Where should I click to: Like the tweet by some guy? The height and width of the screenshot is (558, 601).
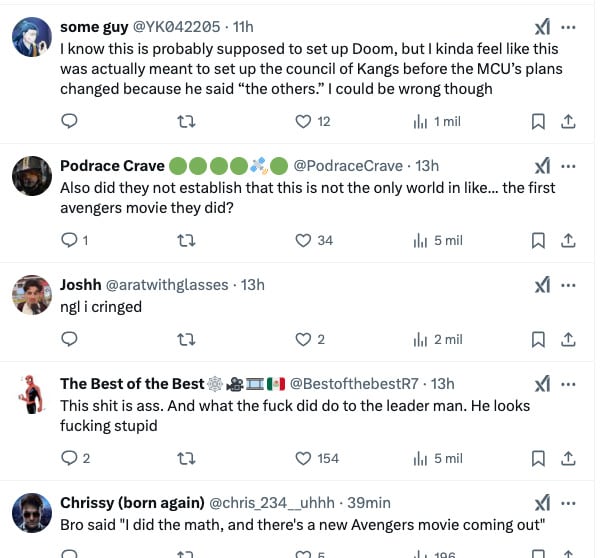304,121
